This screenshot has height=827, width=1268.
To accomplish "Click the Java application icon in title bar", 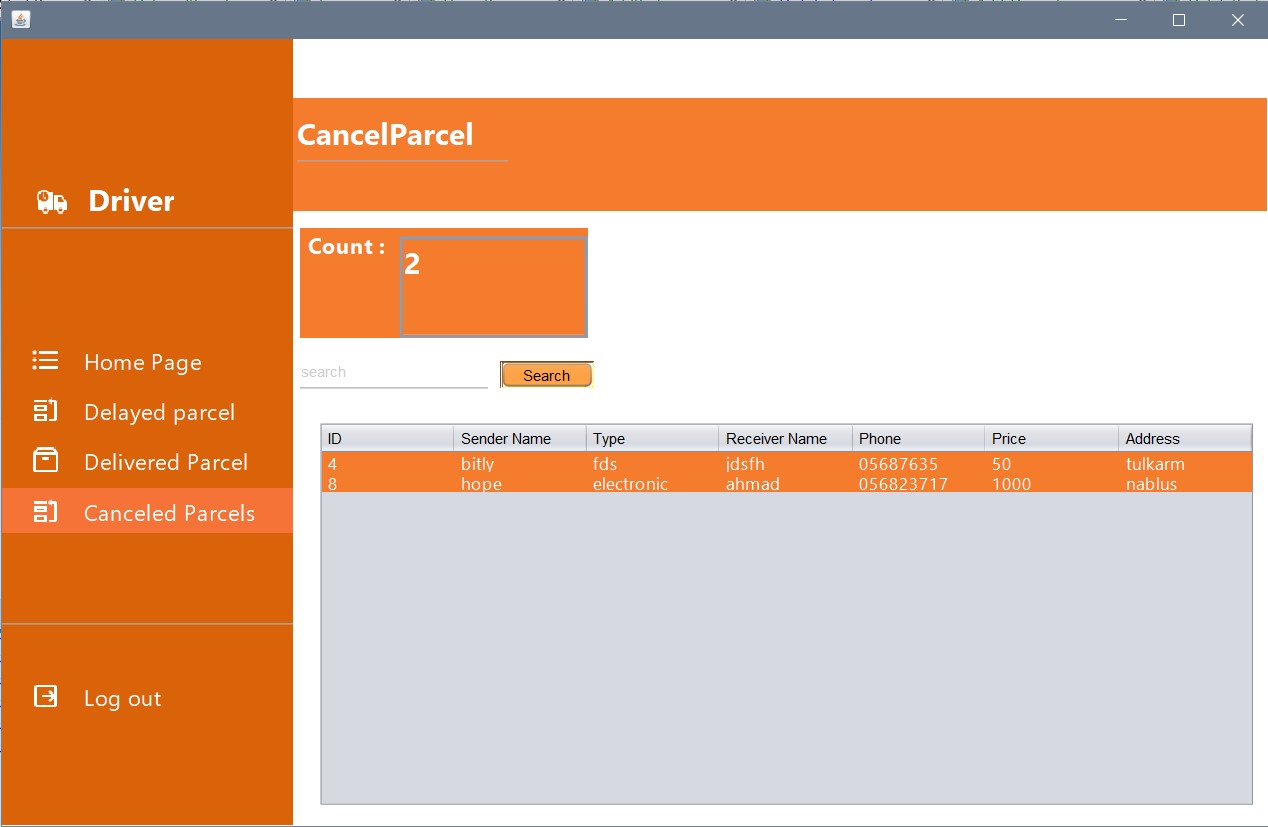I will (x=20, y=19).
